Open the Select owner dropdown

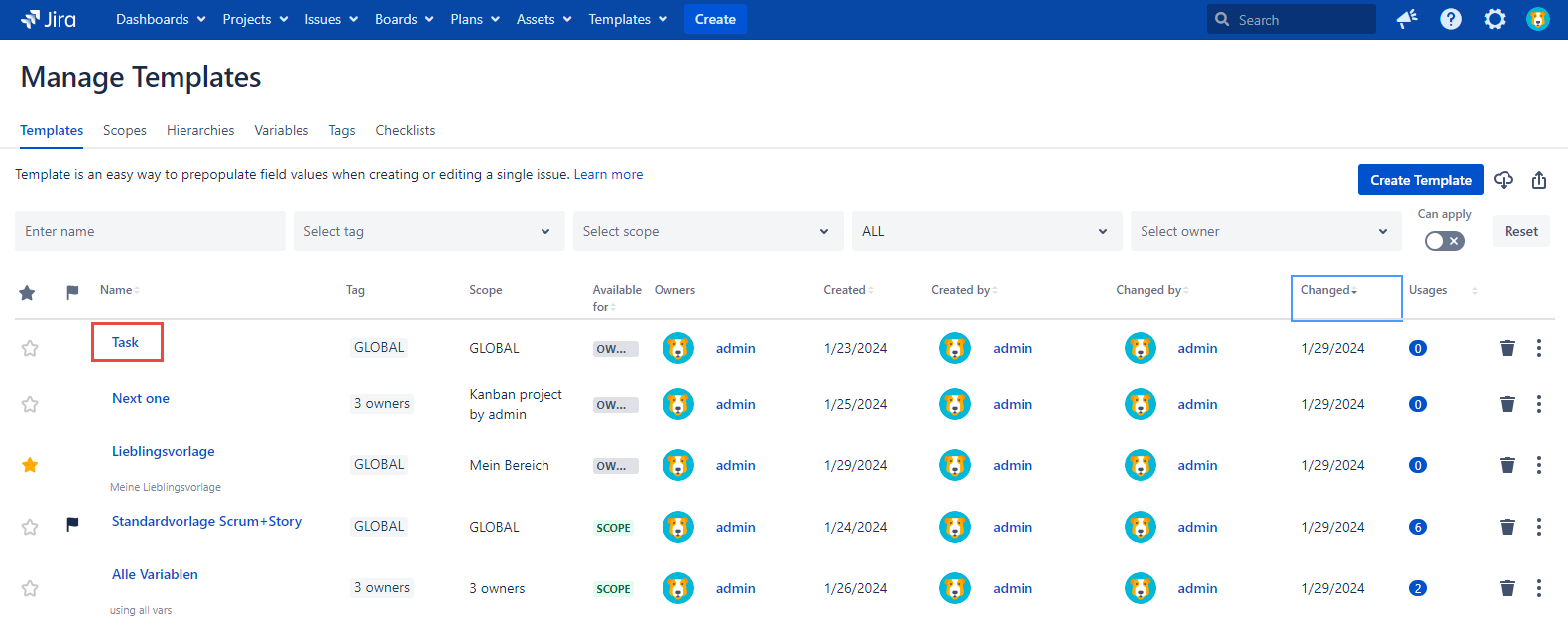click(x=1265, y=231)
